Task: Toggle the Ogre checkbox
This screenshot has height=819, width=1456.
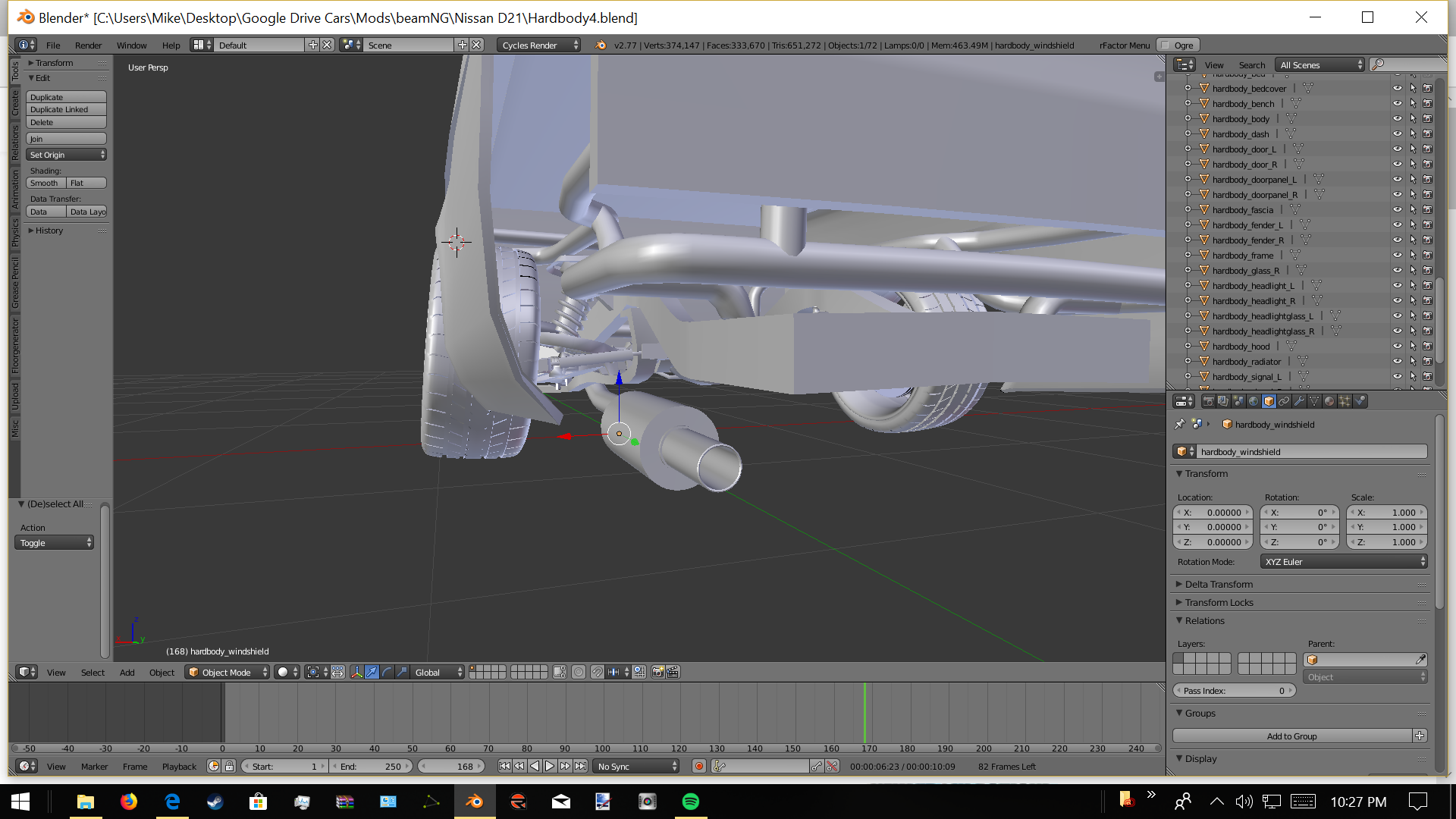Action: [x=1166, y=45]
